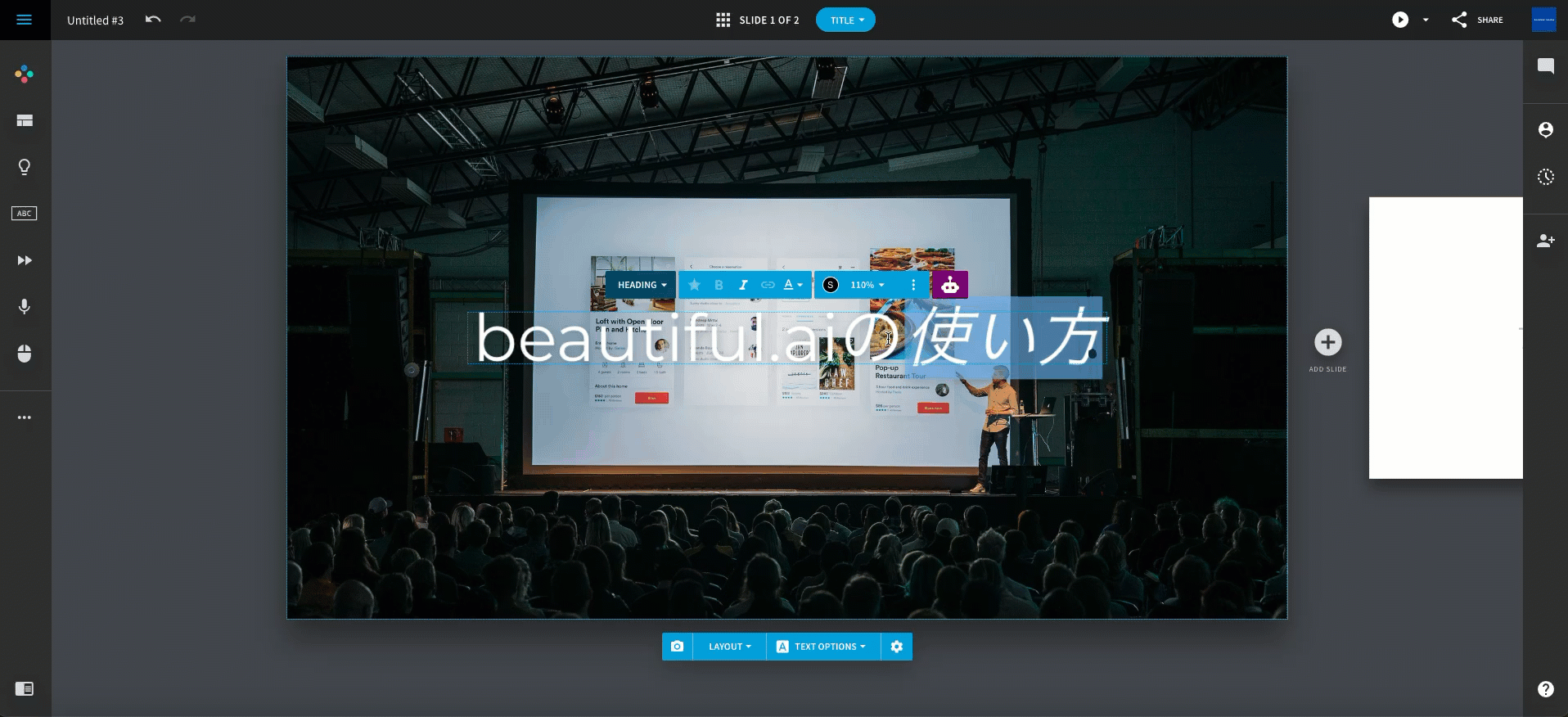Open slide settings gear icon
The width and height of the screenshot is (1568, 717).
897,647
